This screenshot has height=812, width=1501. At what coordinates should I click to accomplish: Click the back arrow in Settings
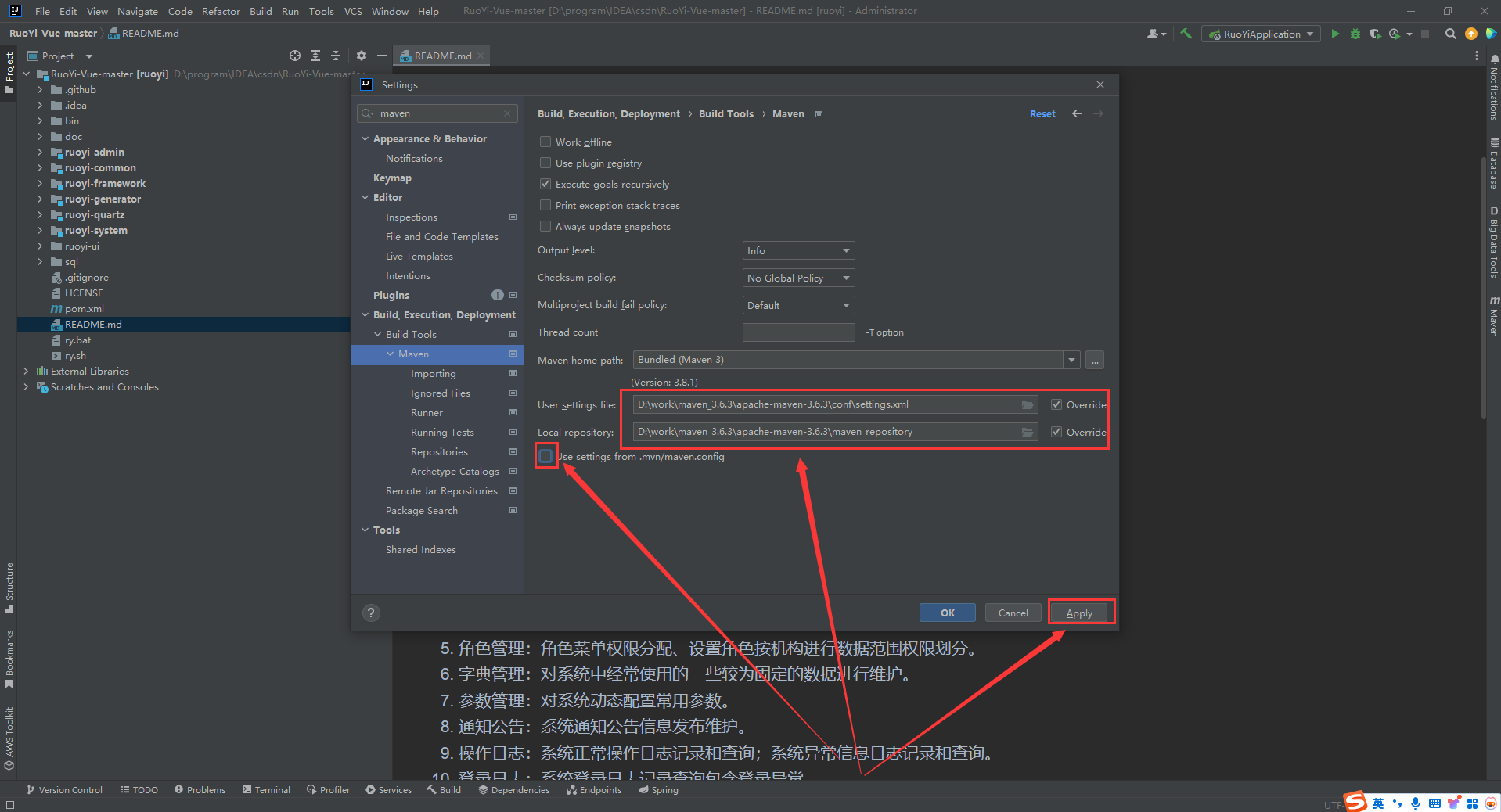[1077, 113]
